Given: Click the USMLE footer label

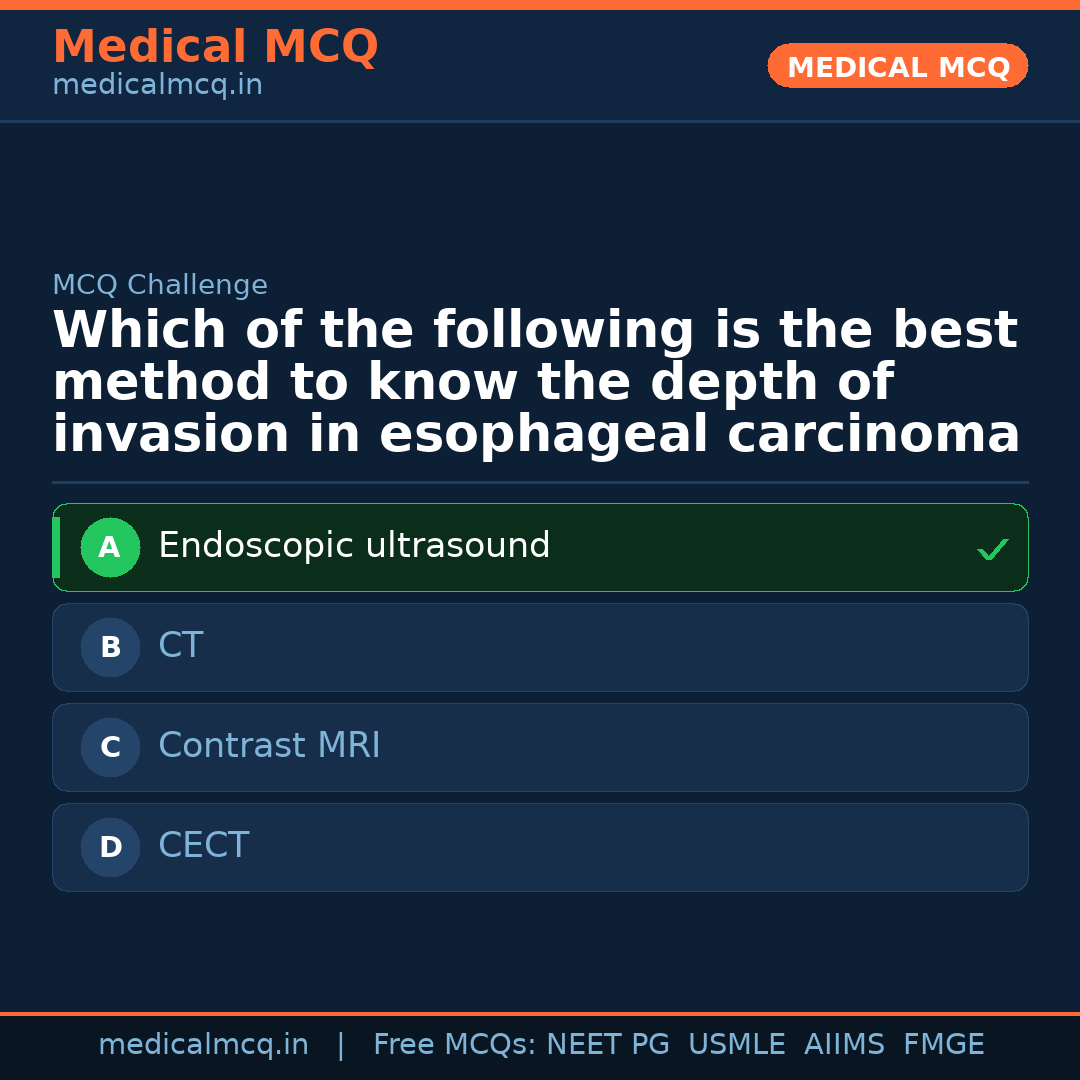Looking at the screenshot, I should (736, 1045).
